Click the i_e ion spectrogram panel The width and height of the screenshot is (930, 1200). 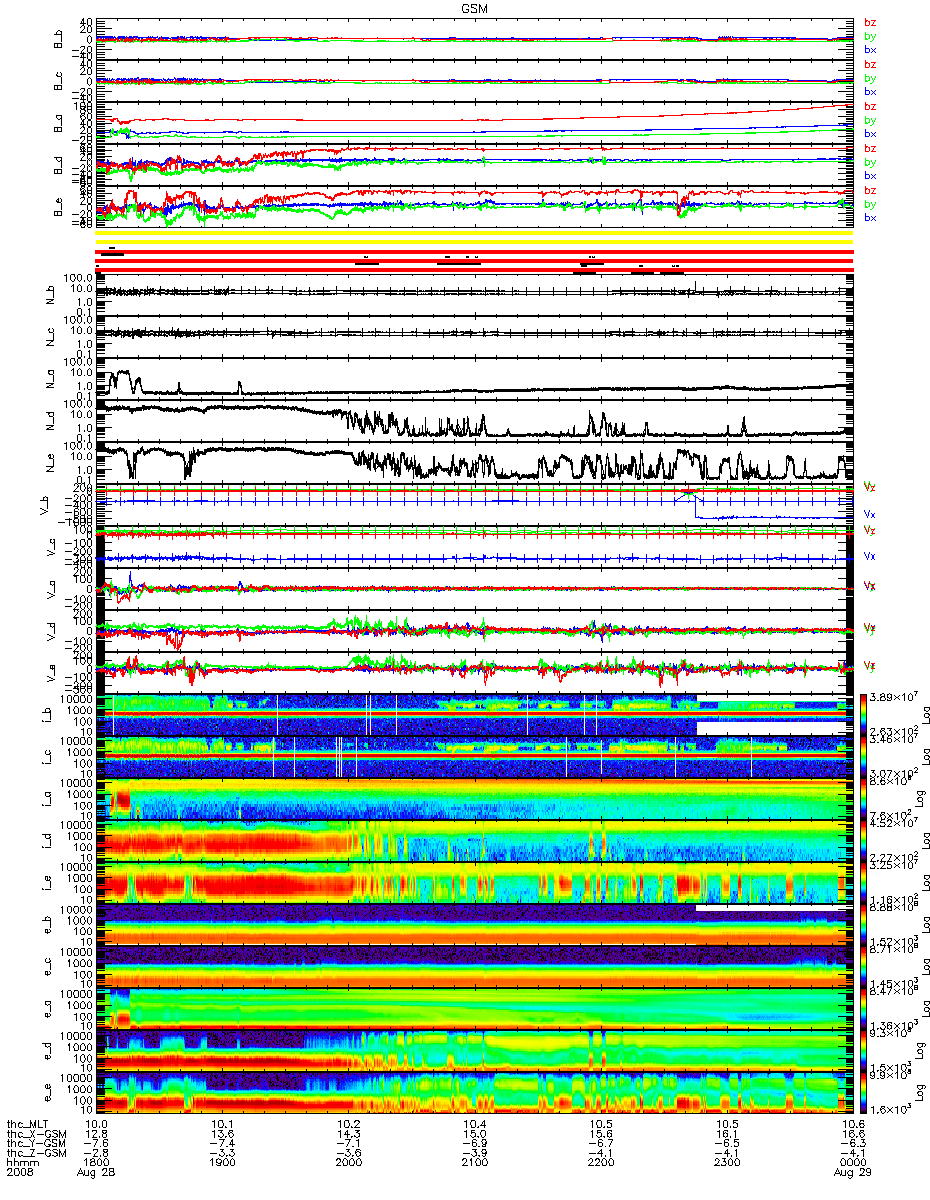point(474,882)
